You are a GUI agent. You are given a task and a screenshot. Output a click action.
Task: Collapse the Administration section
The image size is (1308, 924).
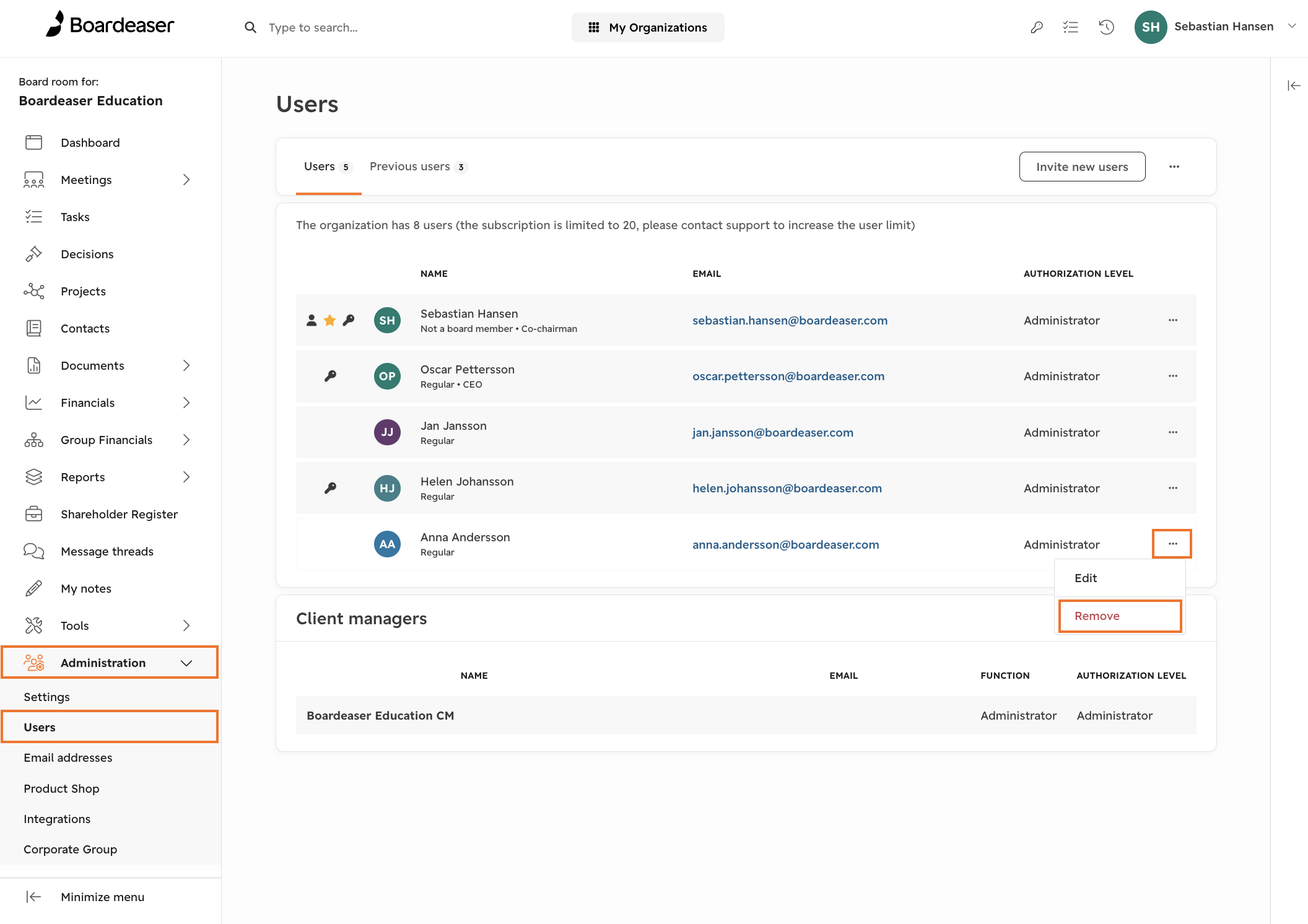(x=186, y=663)
